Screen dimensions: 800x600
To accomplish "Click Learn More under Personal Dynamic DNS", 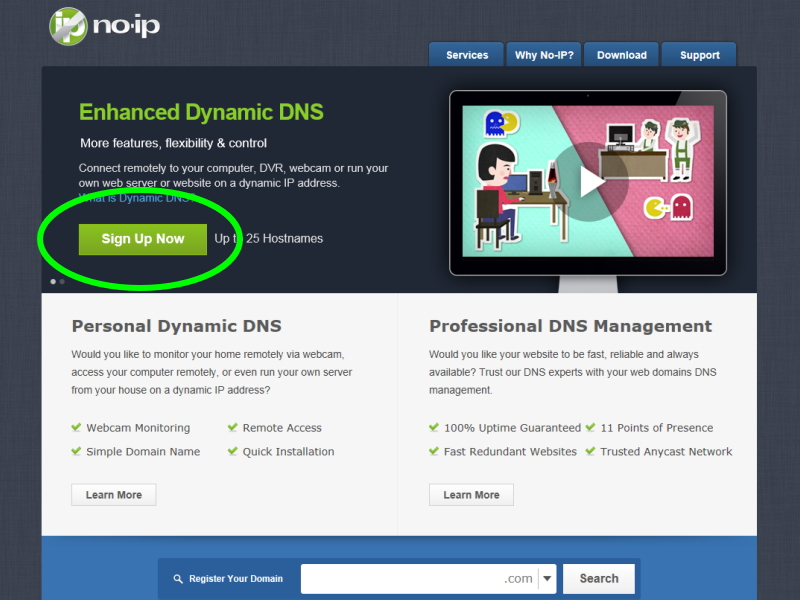I will click(114, 495).
